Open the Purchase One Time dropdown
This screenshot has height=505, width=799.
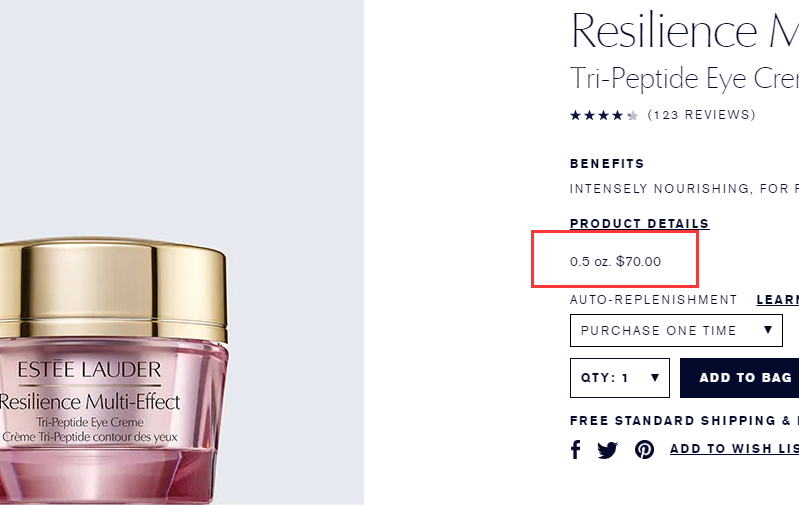pos(676,330)
